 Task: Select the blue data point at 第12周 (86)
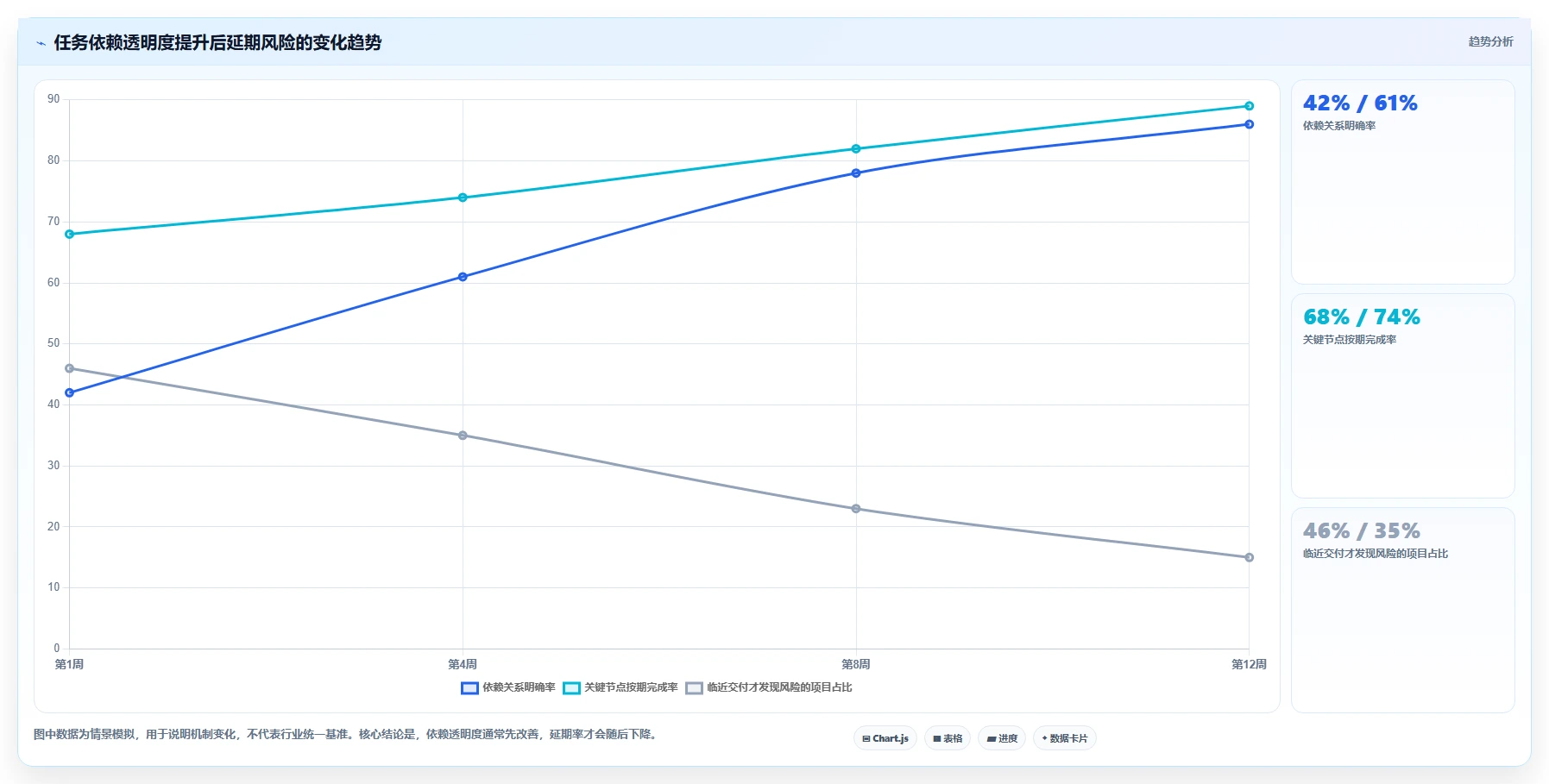point(1249,124)
